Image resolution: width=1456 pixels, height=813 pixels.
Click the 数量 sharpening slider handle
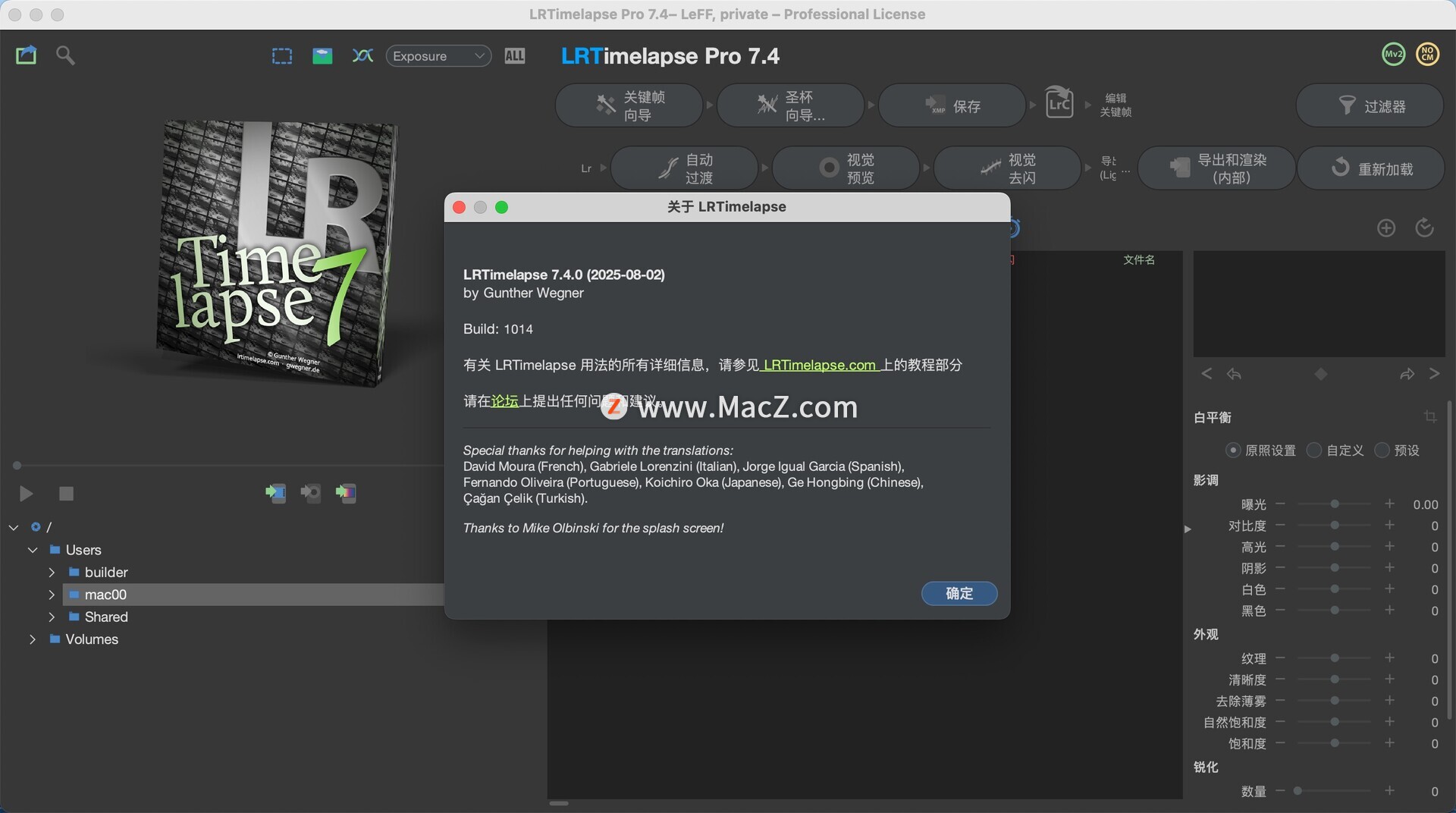click(x=1298, y=791)
